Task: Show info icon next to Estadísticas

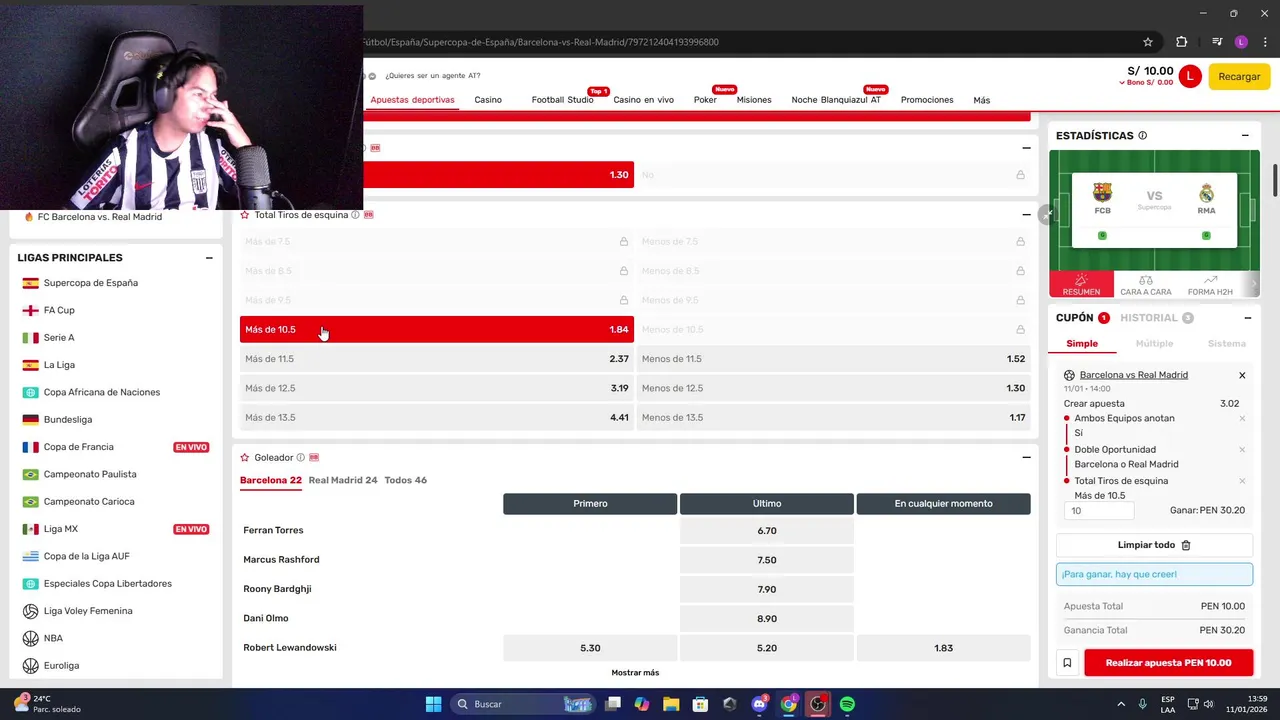Action: 1142,135
